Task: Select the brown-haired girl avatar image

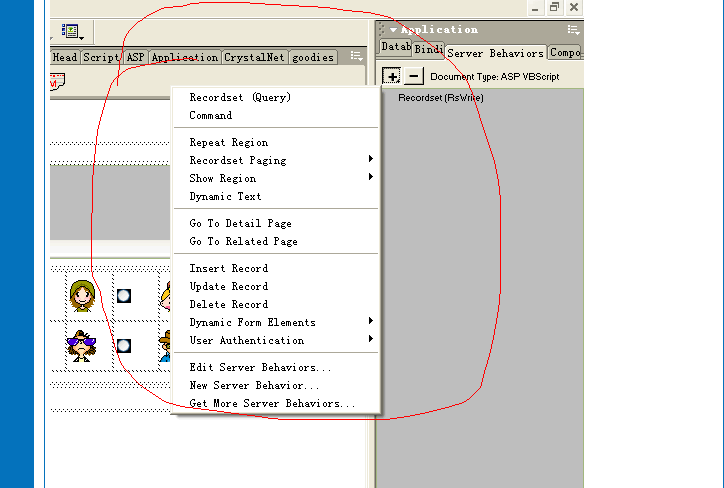Action: [81, 295]
